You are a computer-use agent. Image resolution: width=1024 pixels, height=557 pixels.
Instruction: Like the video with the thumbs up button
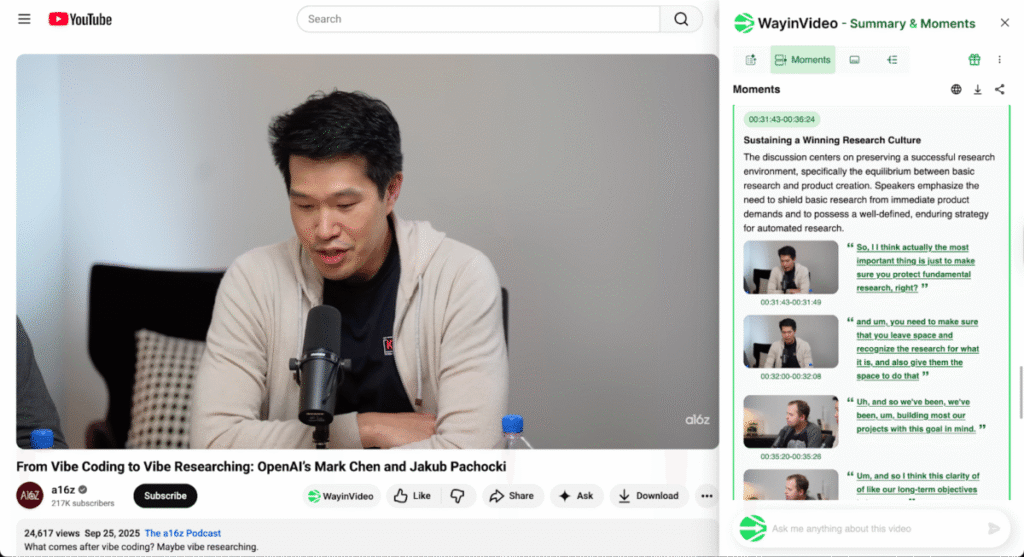[x=412, y=496]
